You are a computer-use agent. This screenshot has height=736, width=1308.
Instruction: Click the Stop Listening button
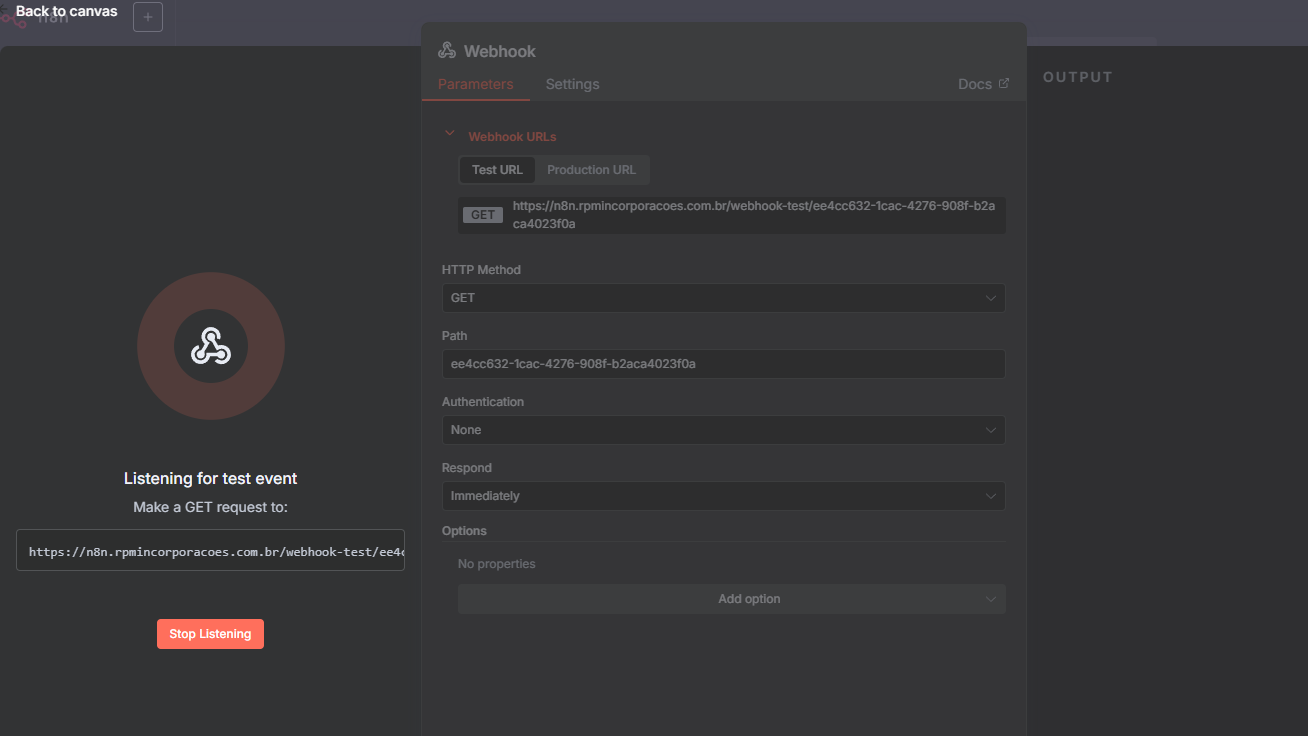[210, 634]
